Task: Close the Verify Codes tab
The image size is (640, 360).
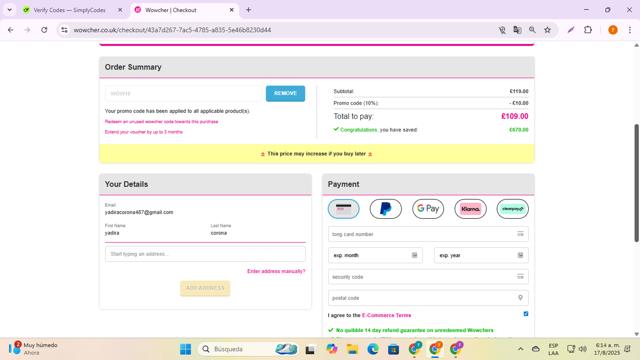Action: [120, 10]
